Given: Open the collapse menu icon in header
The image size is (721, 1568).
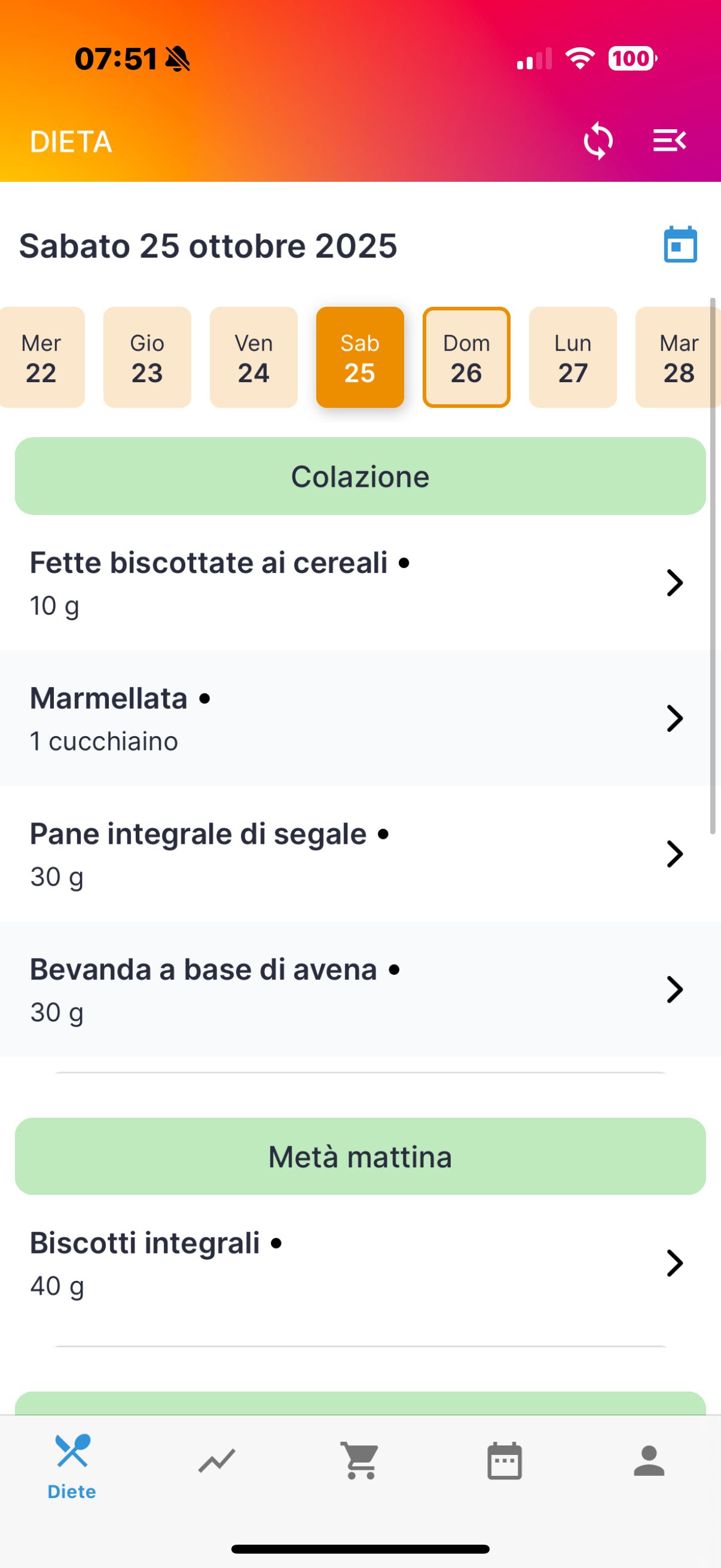Looking at the screenshot, I should (x=669, y=141).
